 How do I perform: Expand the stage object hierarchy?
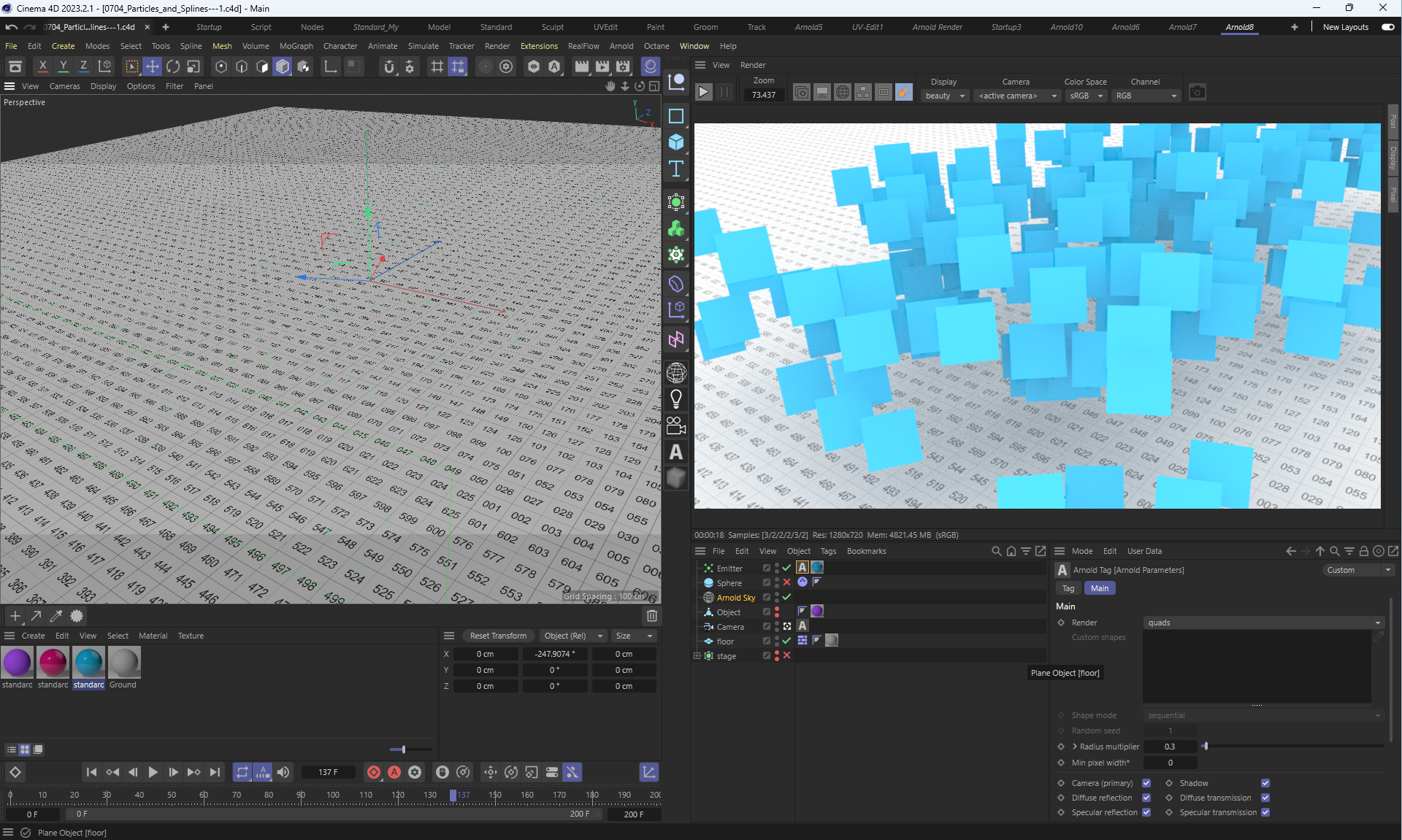[x=697, y=656]
